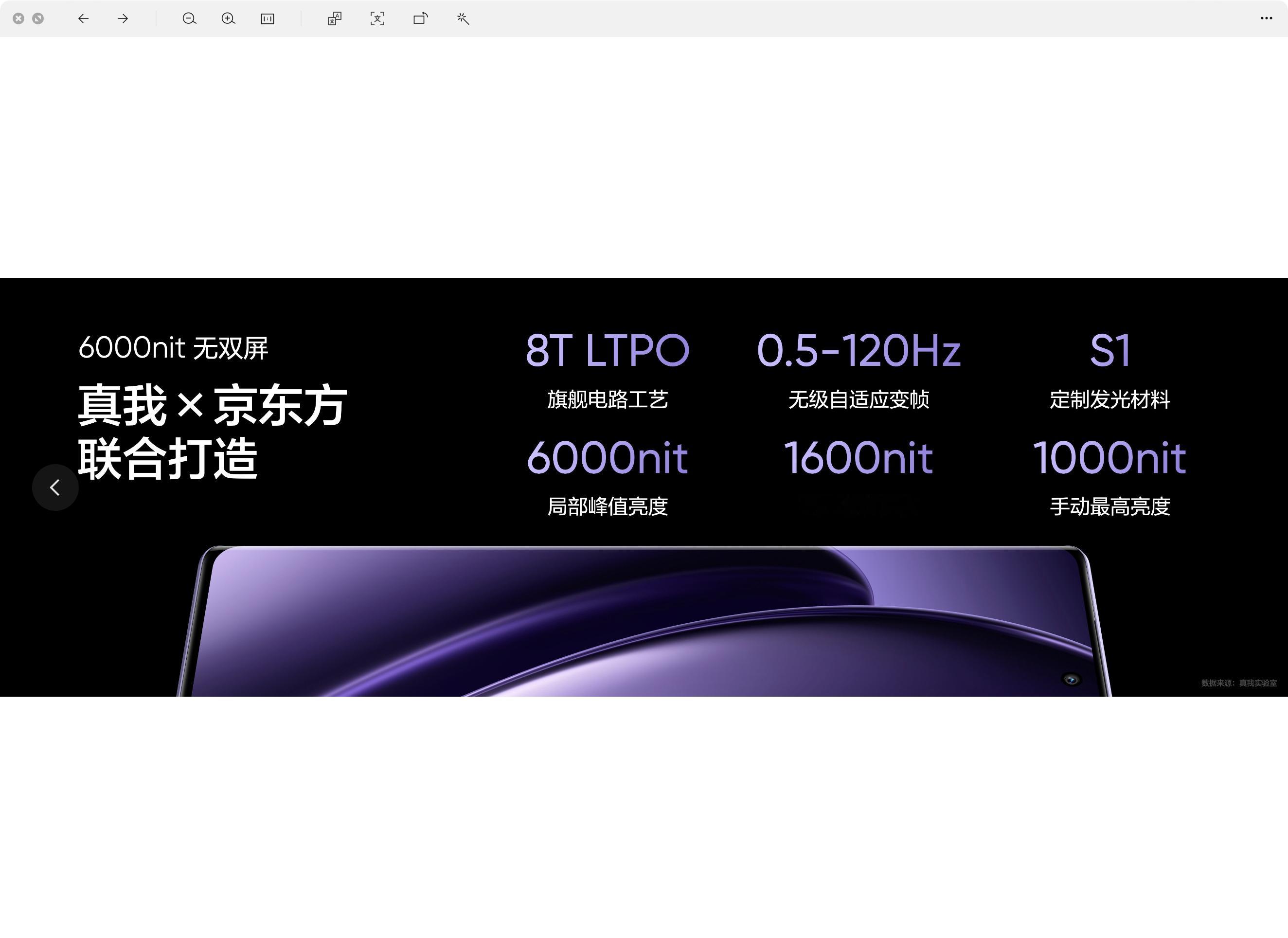The image size is (1288, 938).
Task: Click the '8T LTPO' spec heading
Action: point(608,350)
